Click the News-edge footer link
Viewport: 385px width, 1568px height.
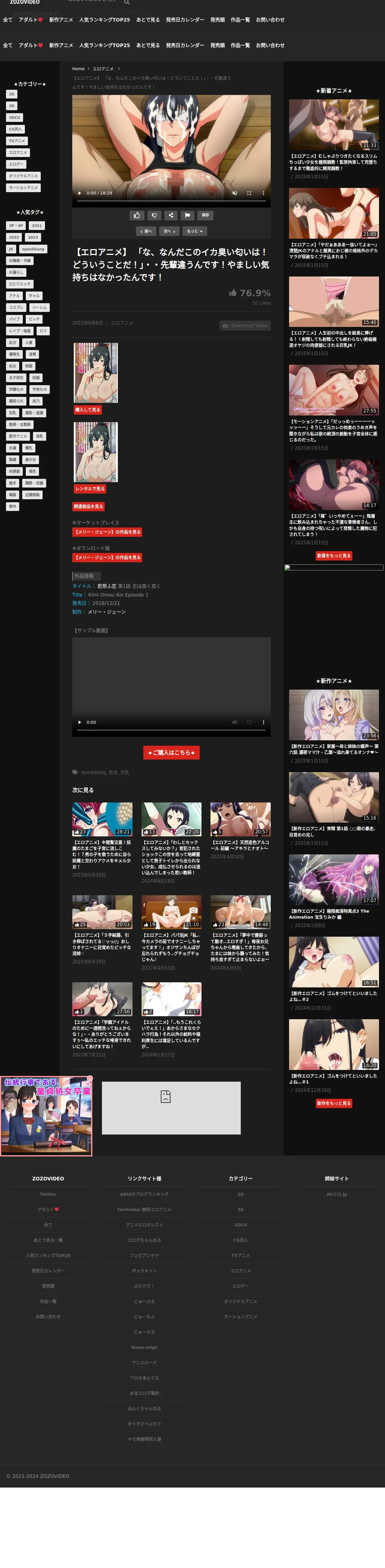[x=144, y=1347]
